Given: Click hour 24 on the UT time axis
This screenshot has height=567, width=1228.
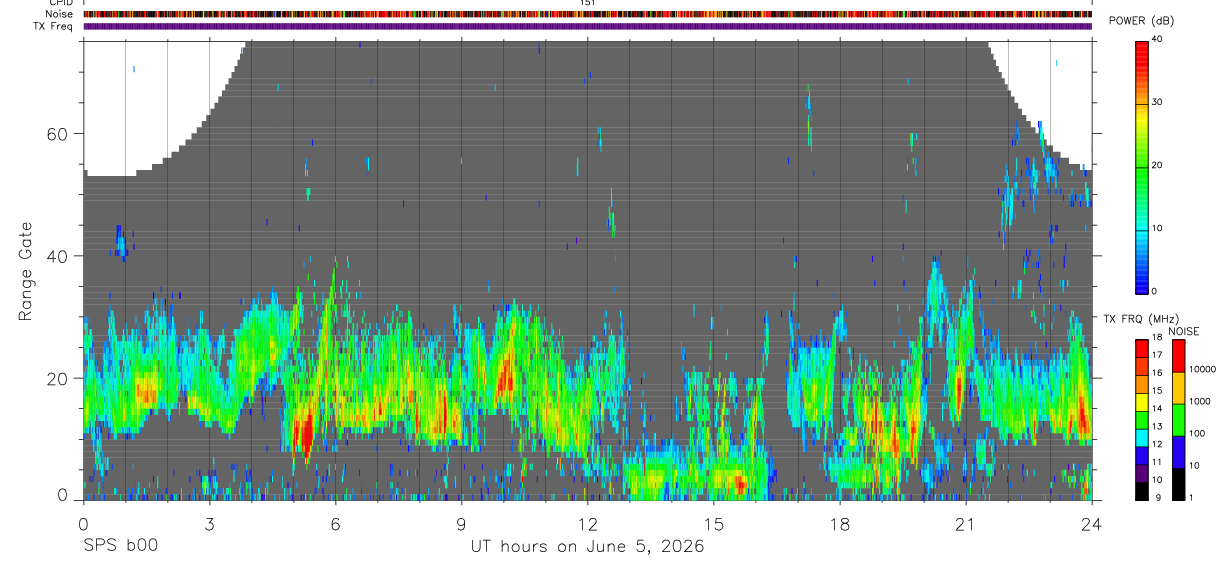Looking at the screenshot, I should click(1091, 523).
